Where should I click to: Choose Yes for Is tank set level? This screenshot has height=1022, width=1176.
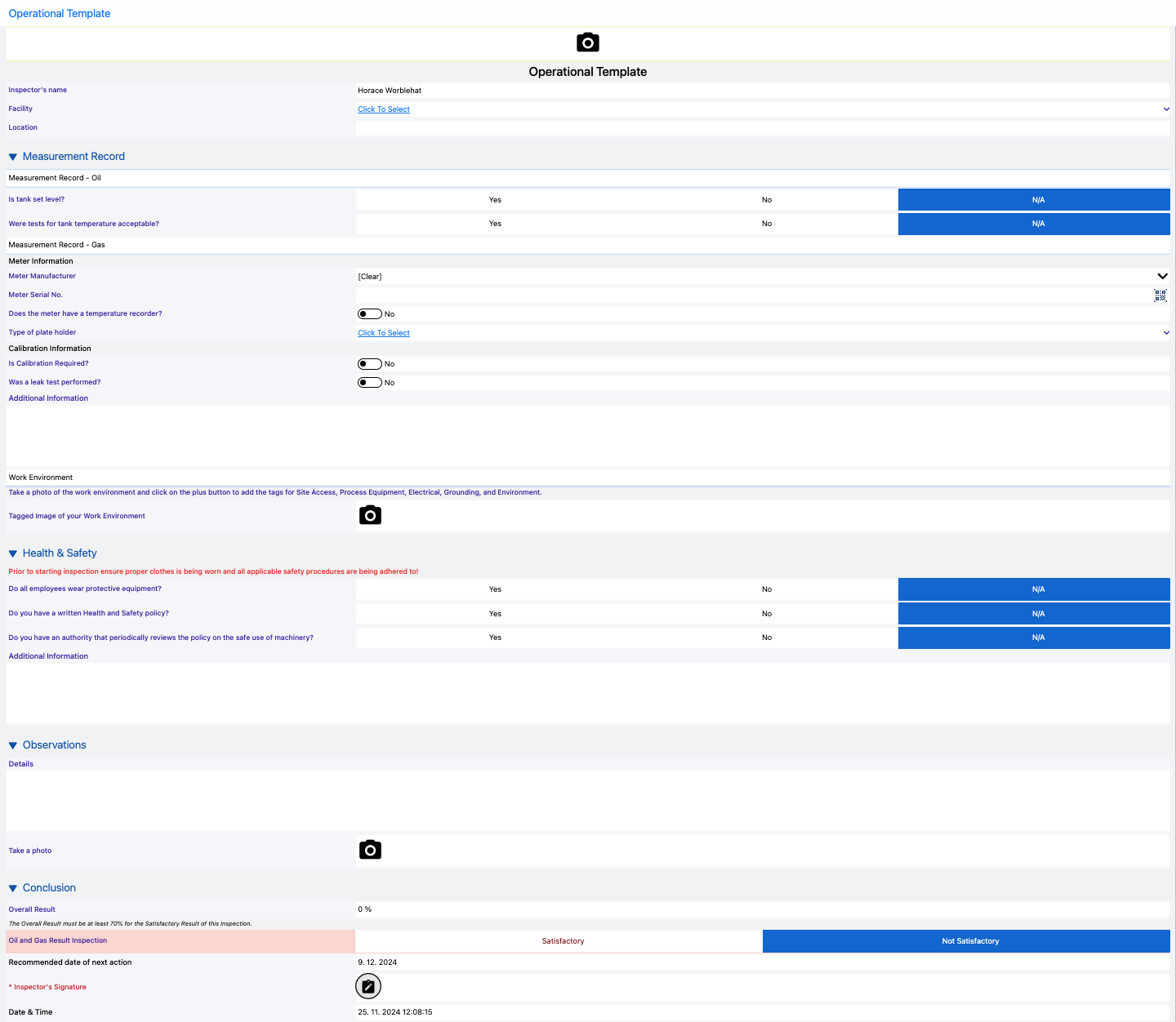click(495, 200)
